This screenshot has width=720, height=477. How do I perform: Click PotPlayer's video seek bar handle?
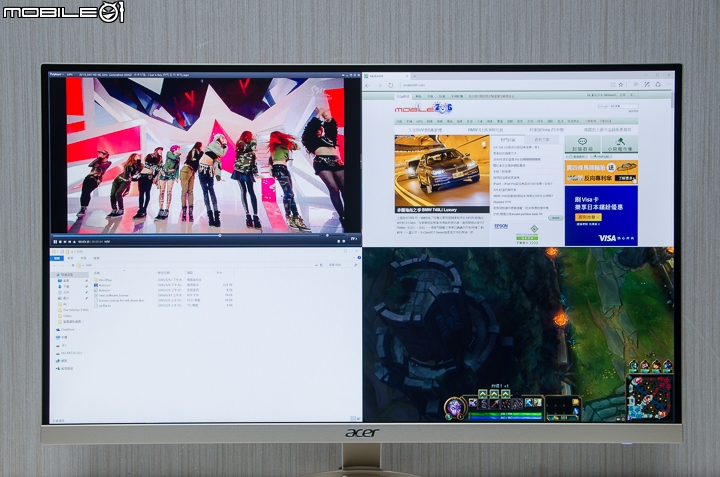[219, 236]
